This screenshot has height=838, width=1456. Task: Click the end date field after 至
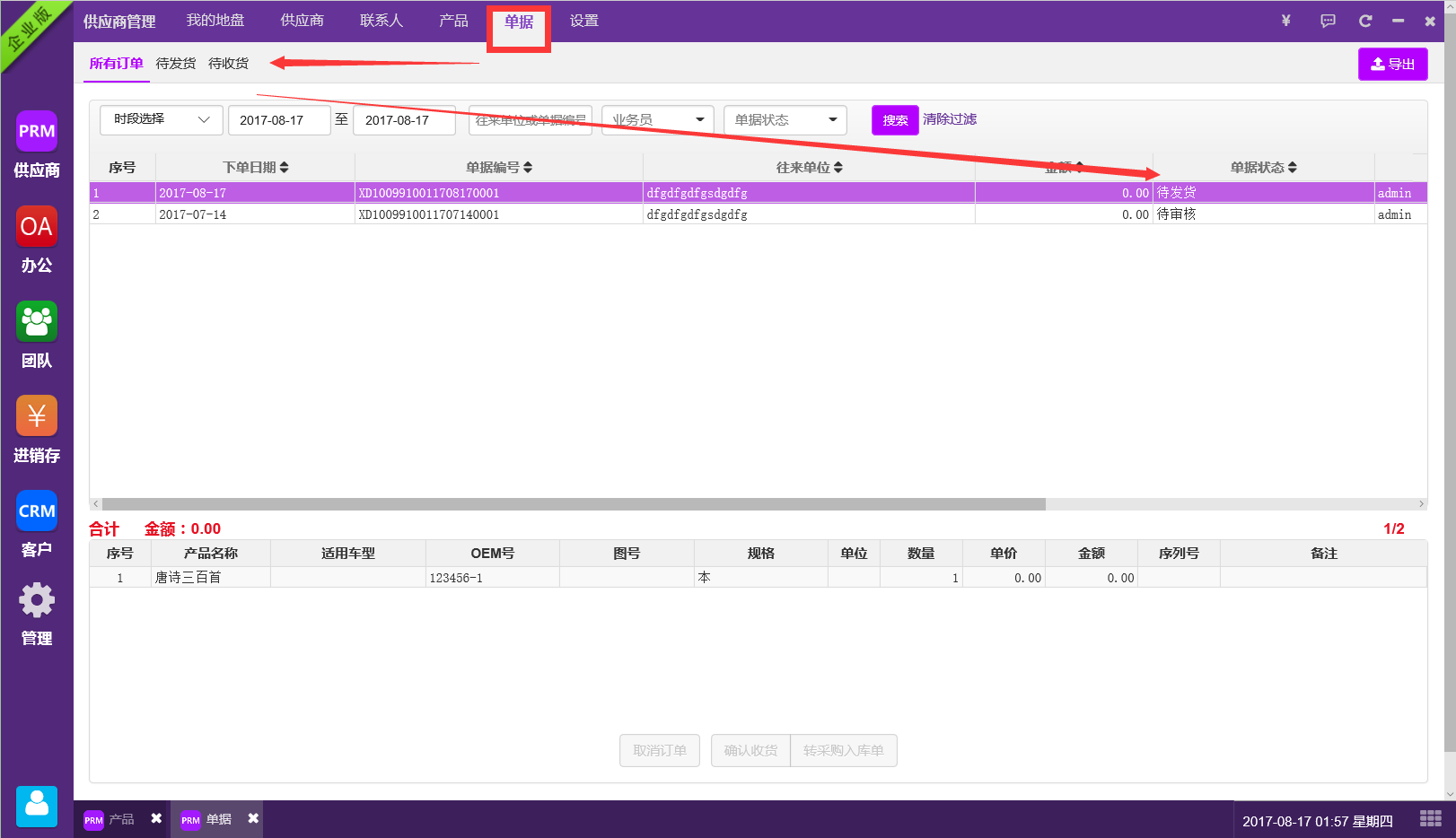[x=404, y=120]
